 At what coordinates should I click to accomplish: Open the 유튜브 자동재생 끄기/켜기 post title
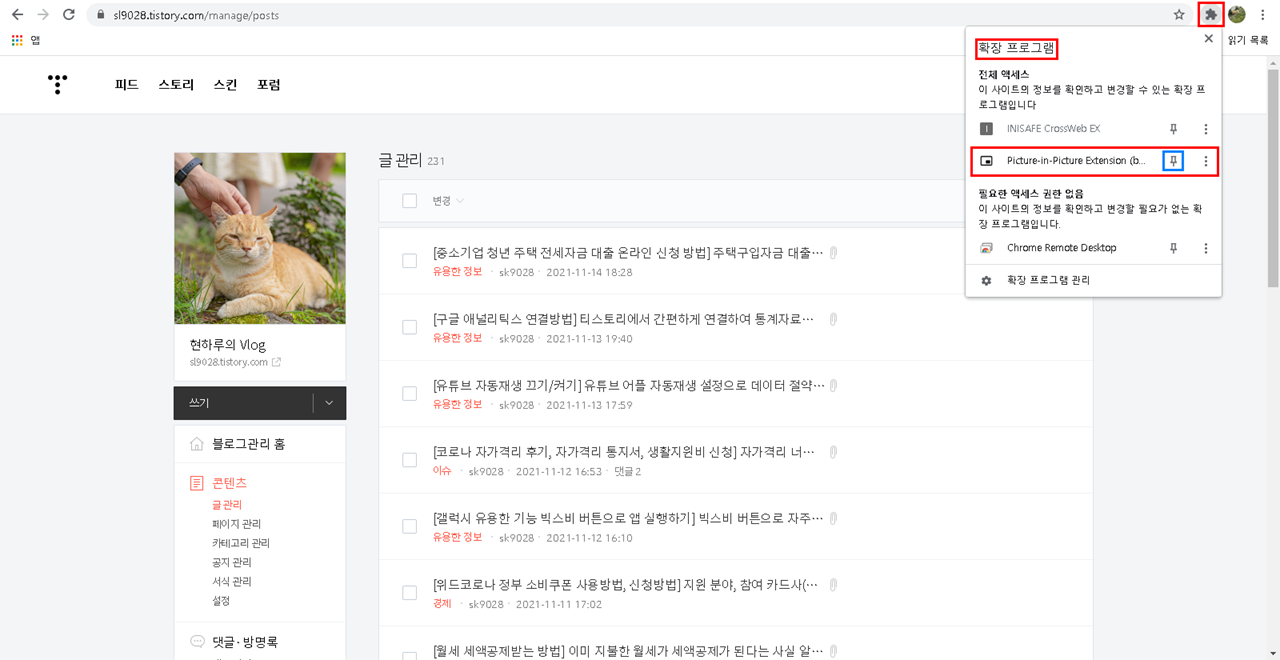[629, 385]
